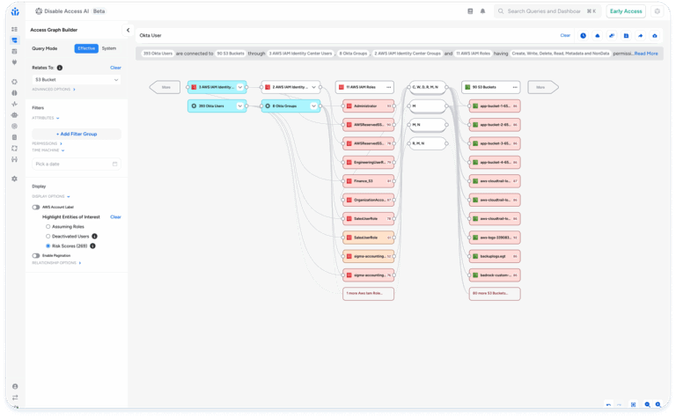The width and height of the screenshot is (676, 417).
Task: Open the notifications bell icon
Action: pos(483,11)
